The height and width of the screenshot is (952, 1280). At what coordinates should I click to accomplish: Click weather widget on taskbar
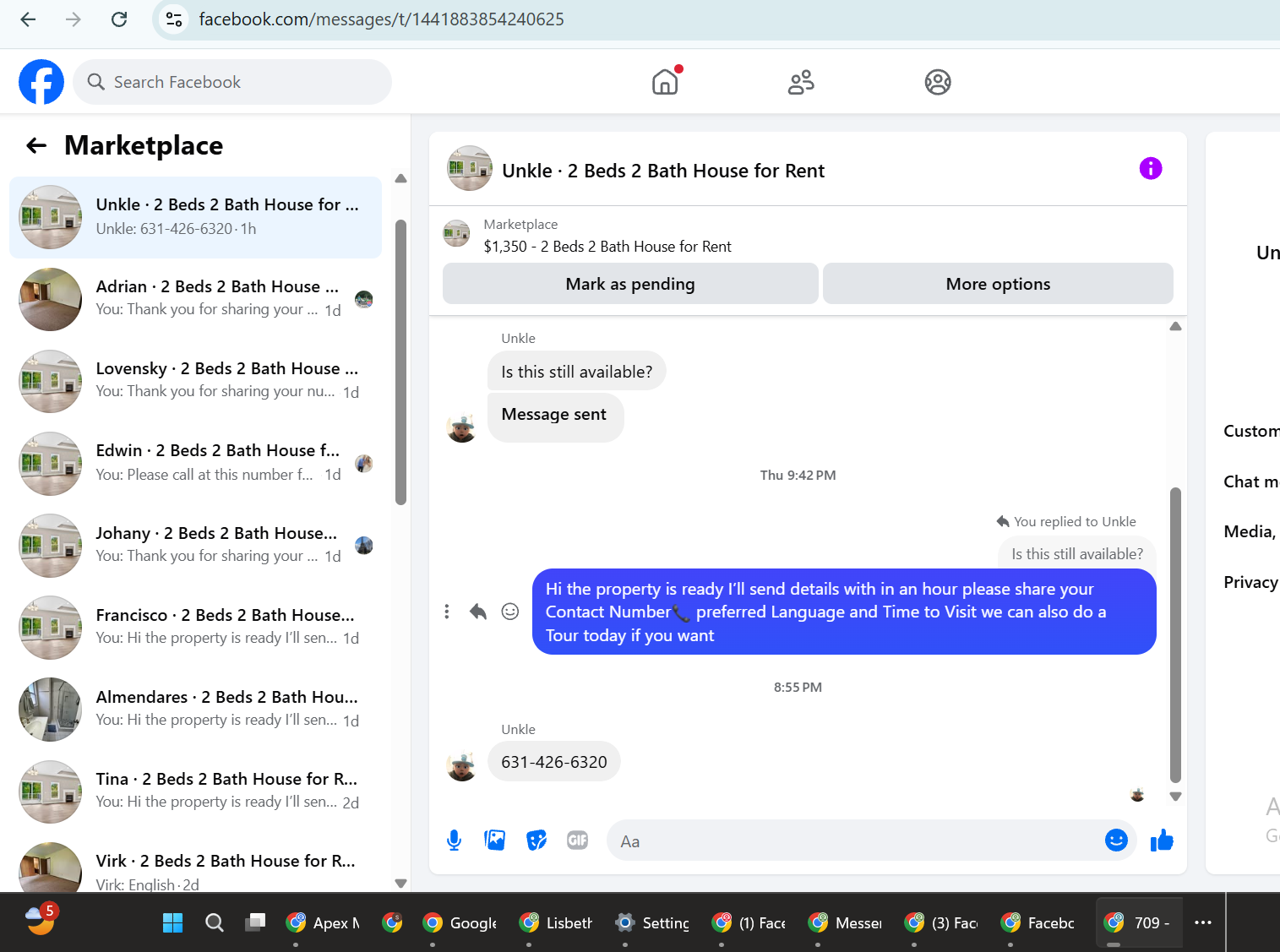click(41, 919)
